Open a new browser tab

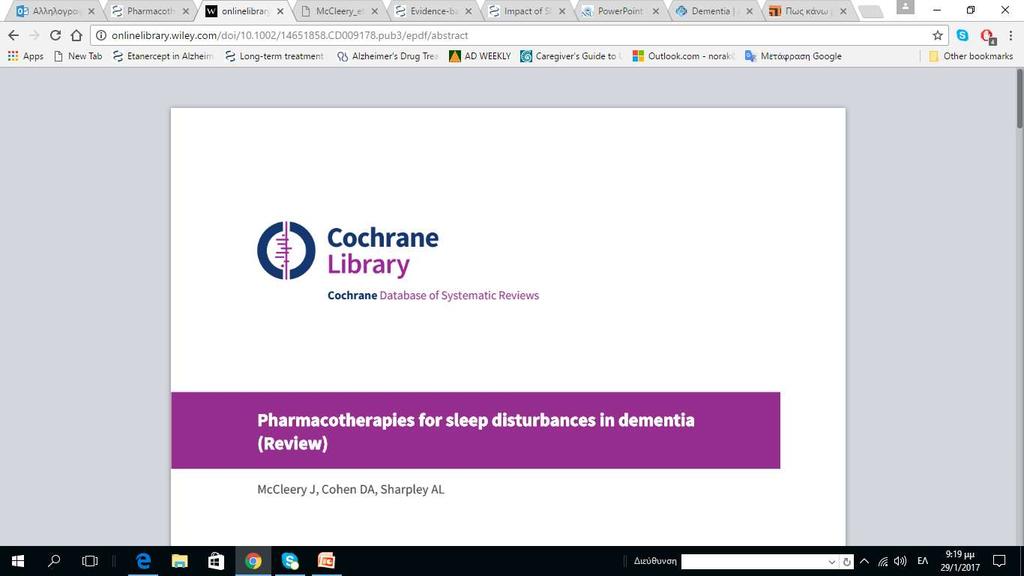point(870,12)
